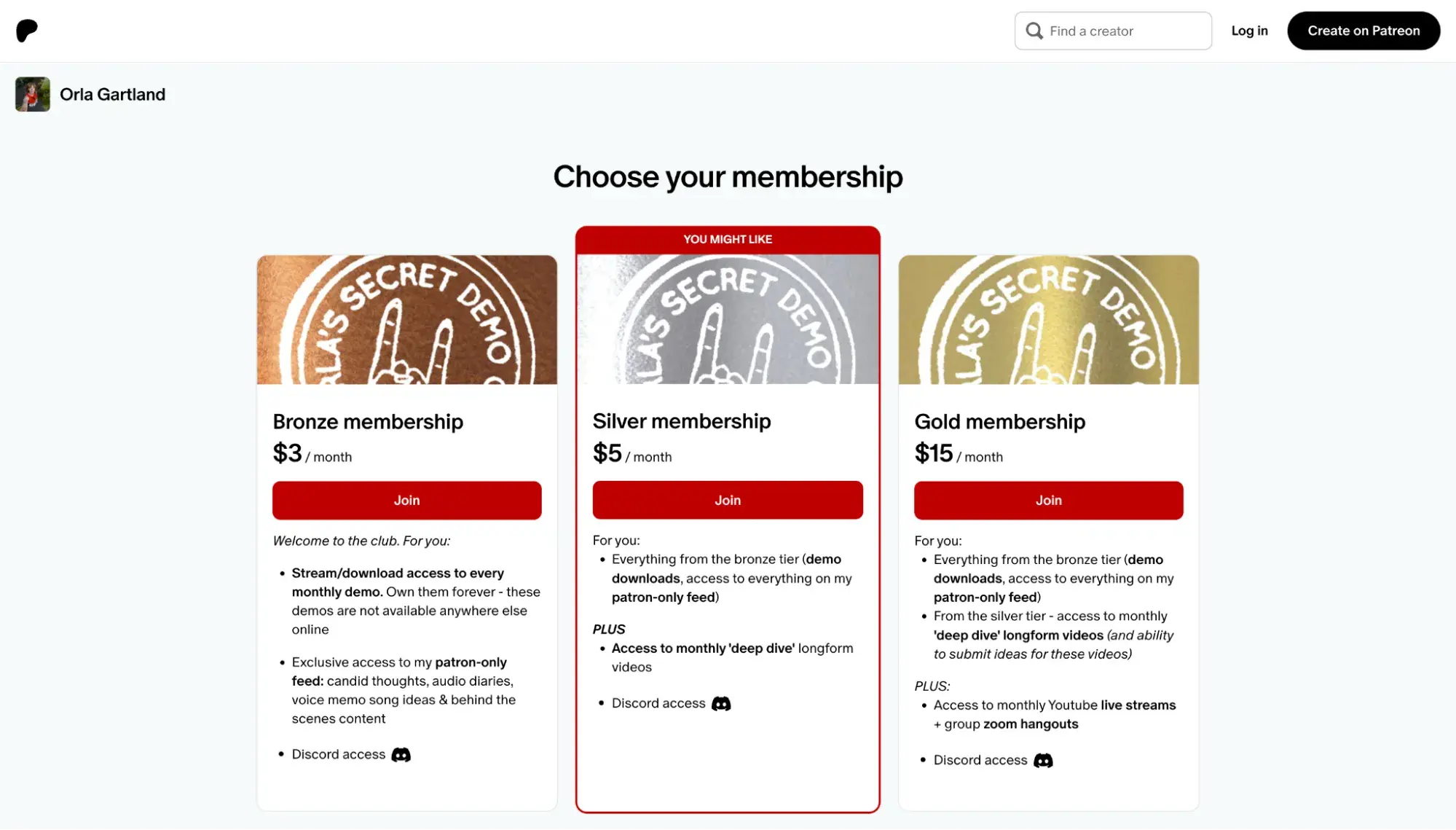Click the search magnifier icon

pos(1034,31)
